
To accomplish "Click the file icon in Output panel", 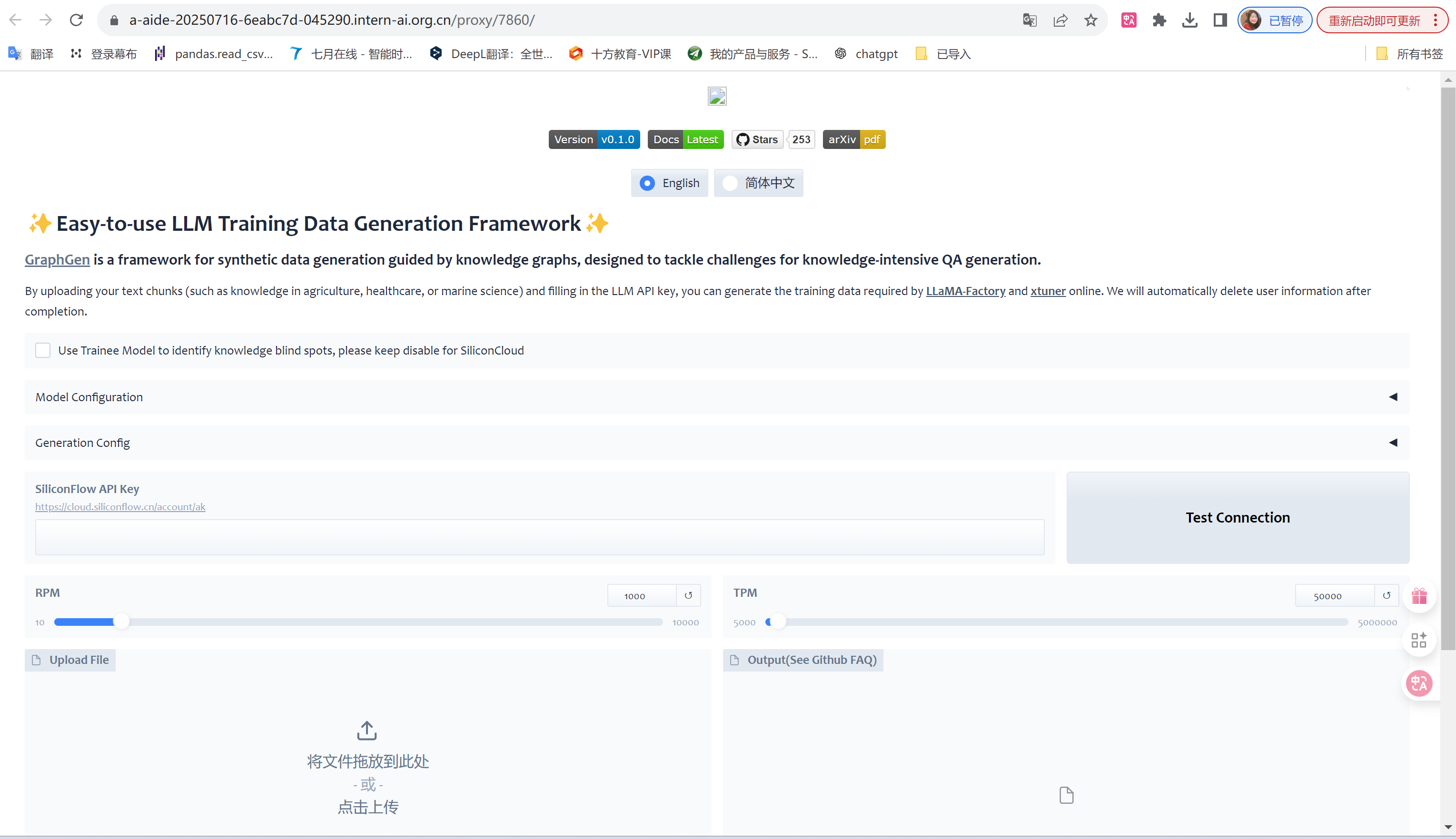I will 1067,795.
